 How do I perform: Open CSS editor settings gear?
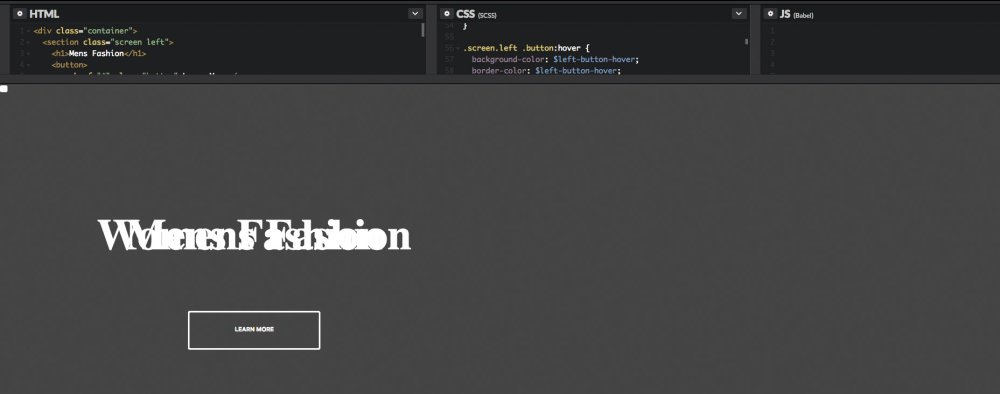coord(446,13)
